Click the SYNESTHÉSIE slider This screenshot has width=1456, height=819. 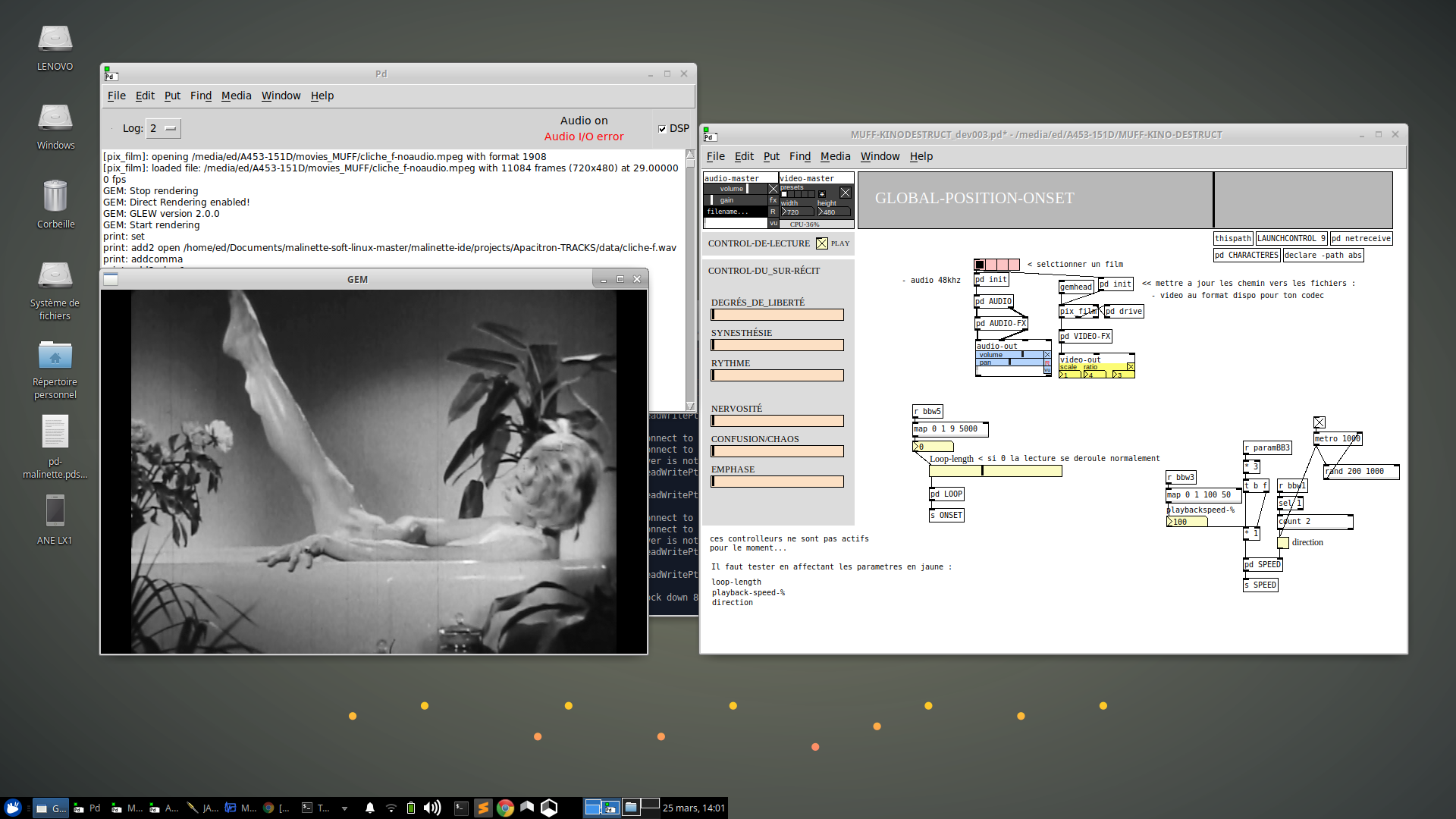point(777,345)
